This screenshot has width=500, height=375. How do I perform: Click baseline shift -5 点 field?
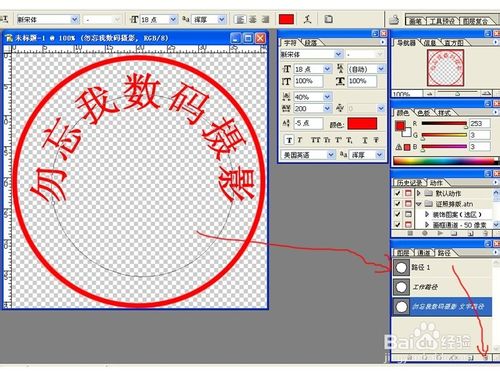(x=308, y=123)
